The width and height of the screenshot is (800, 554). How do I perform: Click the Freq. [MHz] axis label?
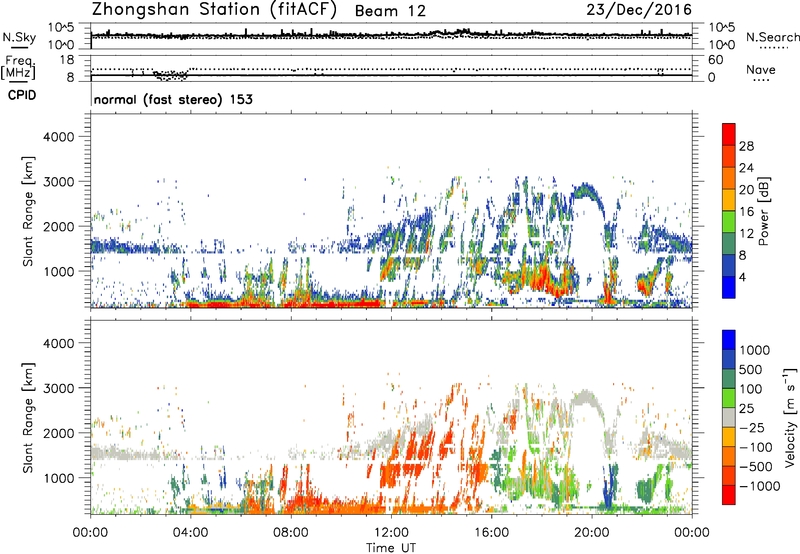point(18,68)
